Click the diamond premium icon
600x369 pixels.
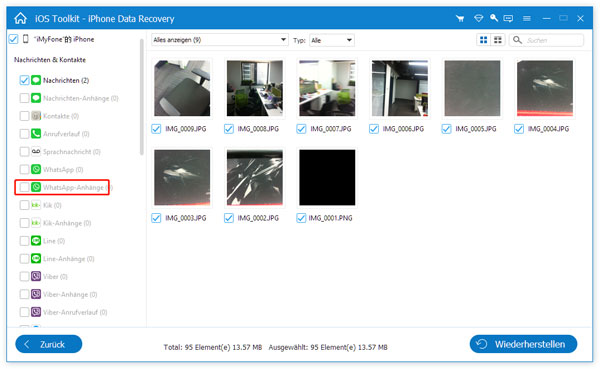click(478, 18)
